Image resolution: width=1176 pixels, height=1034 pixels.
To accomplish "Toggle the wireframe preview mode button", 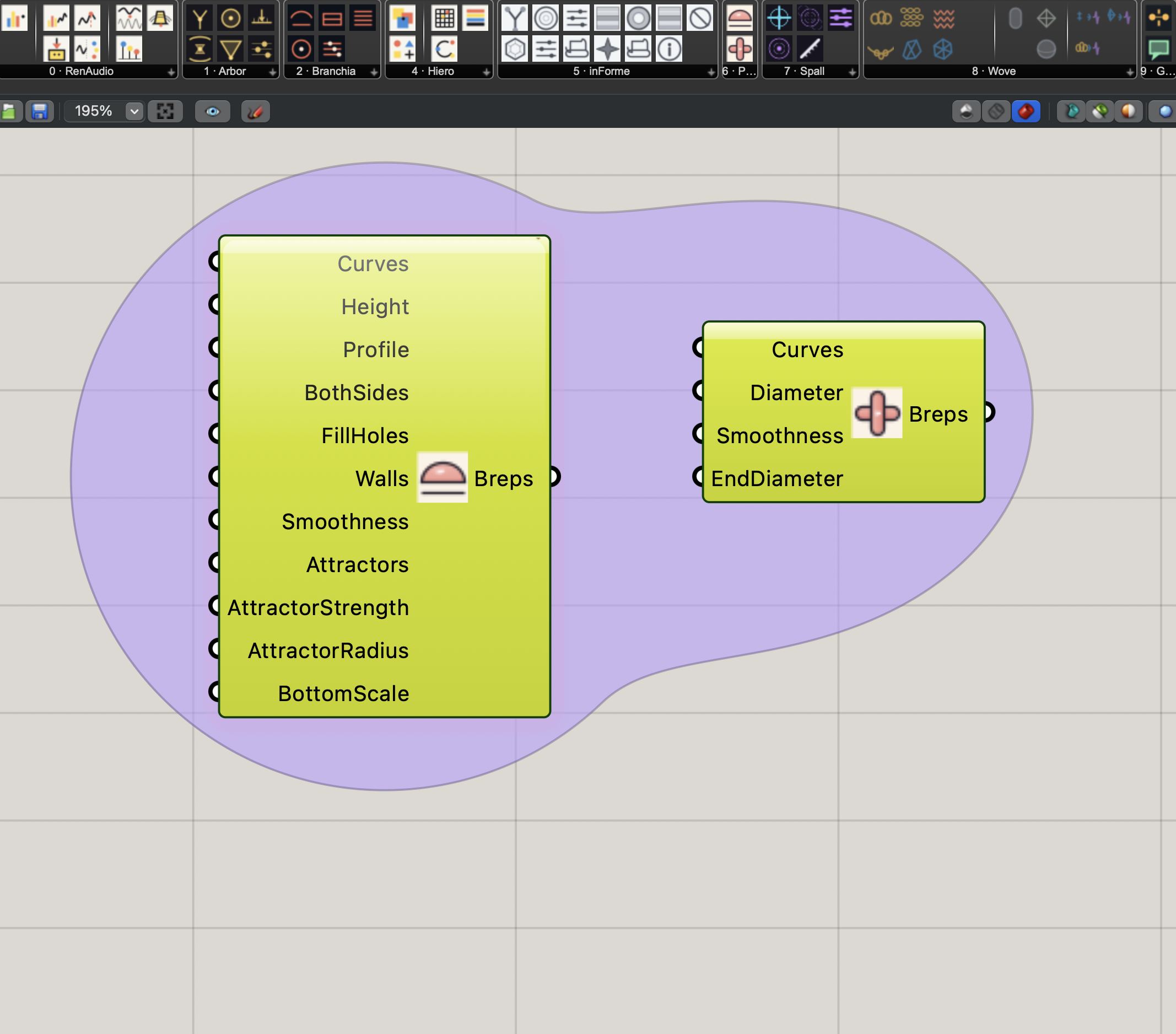I will (996, 111).
